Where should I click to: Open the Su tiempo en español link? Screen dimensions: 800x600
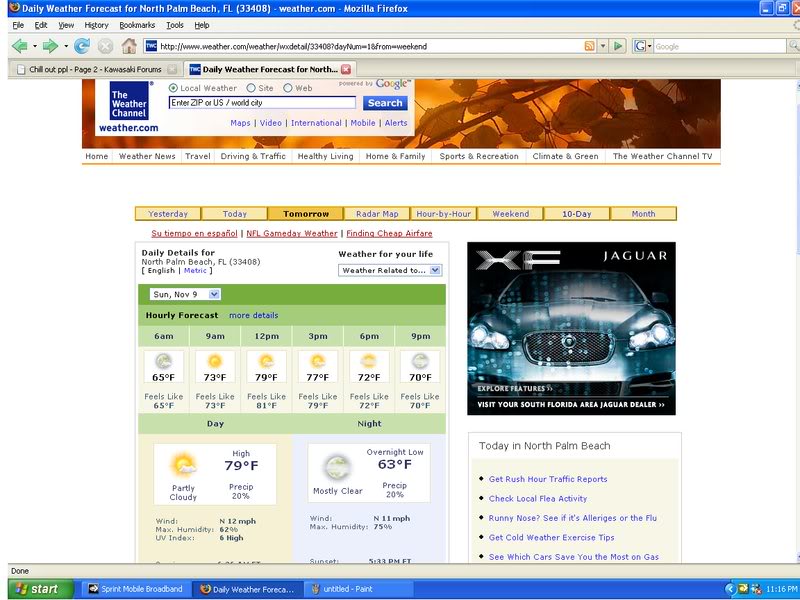tap(194, 233)
